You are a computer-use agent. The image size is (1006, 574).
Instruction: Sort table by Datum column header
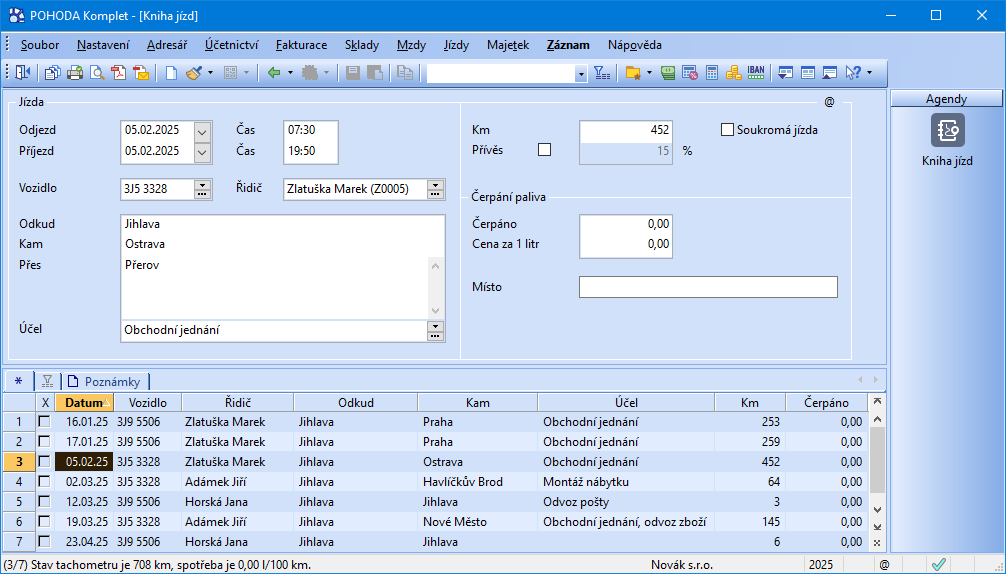84,403
